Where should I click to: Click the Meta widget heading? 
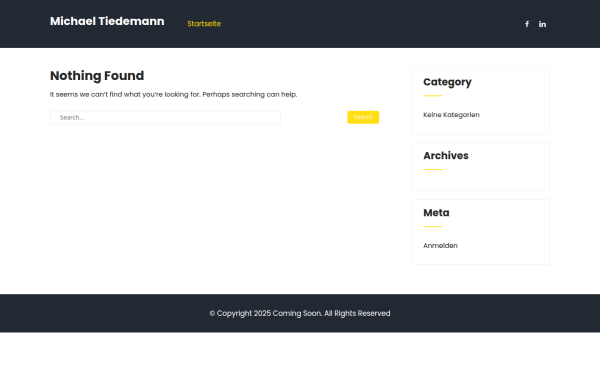tap(436, 212)
